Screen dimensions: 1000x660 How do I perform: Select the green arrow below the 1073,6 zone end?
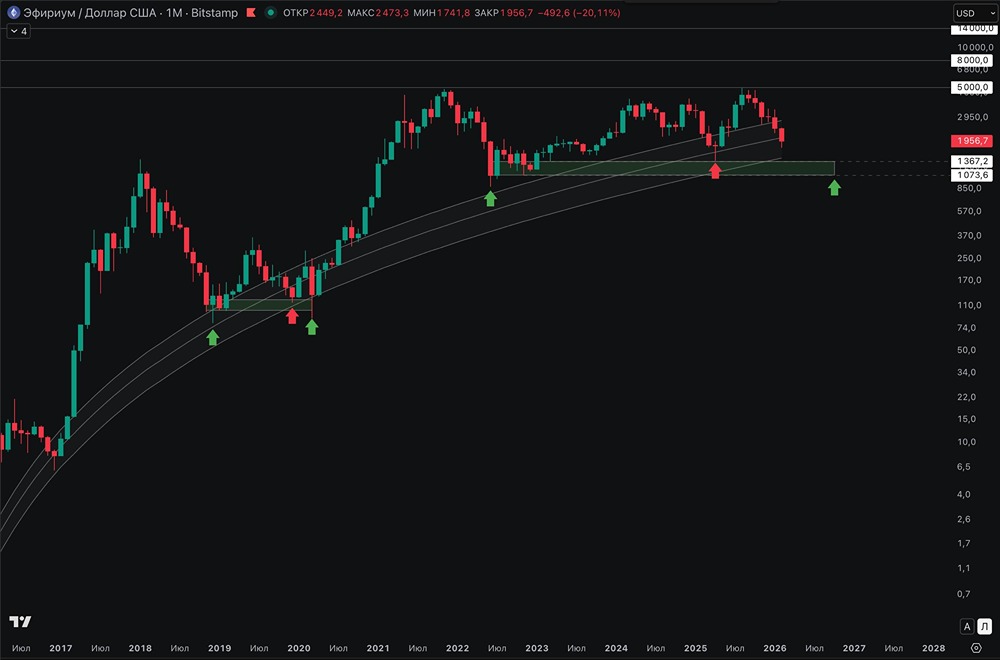tap(834, 187)
